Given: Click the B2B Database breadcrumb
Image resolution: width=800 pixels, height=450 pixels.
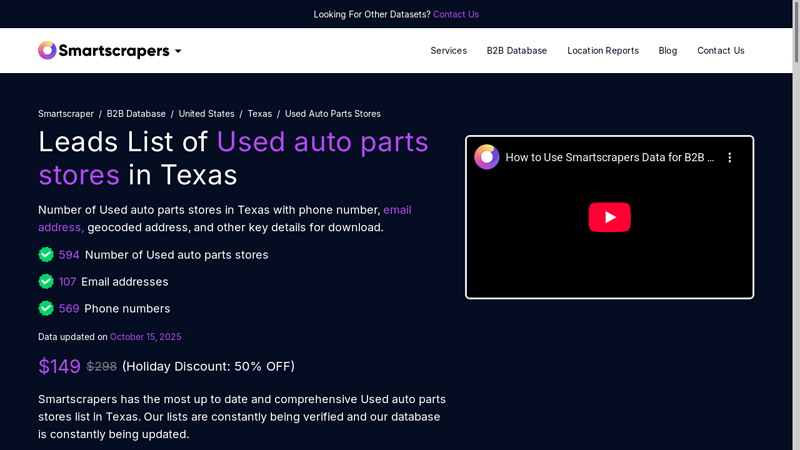Looking at the screenshot, I should 136,114.
